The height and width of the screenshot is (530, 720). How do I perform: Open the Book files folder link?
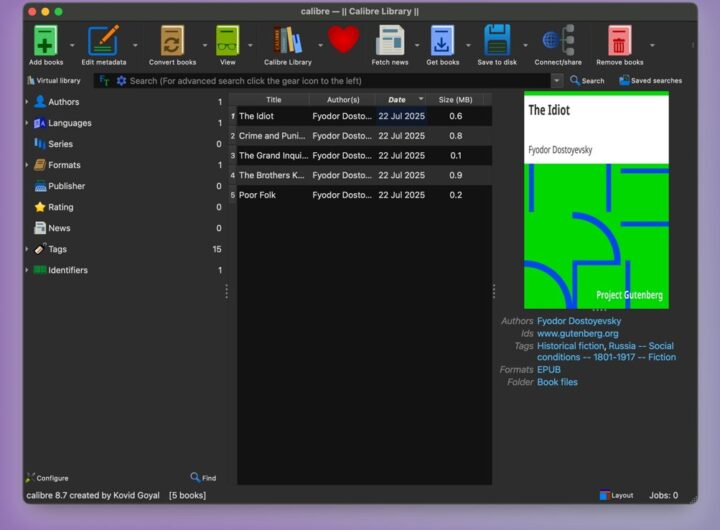tap(557, 382)
